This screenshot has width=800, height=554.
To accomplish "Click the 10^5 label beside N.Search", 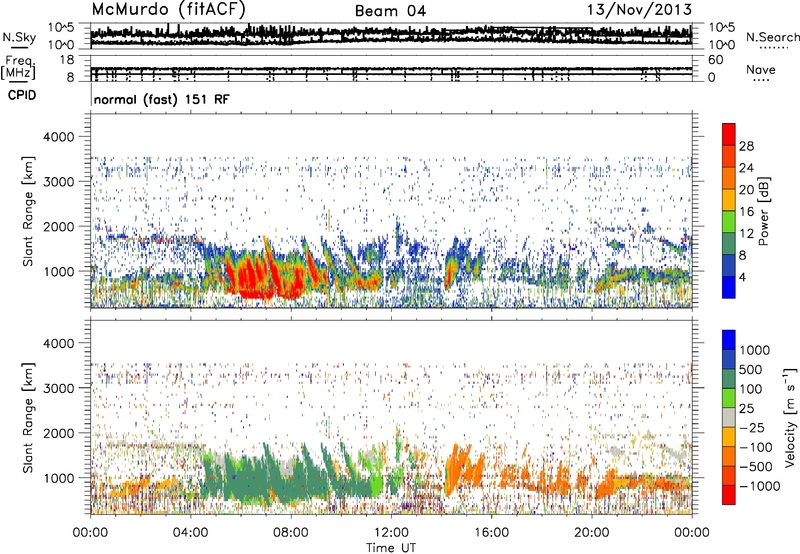I will 722,28.
